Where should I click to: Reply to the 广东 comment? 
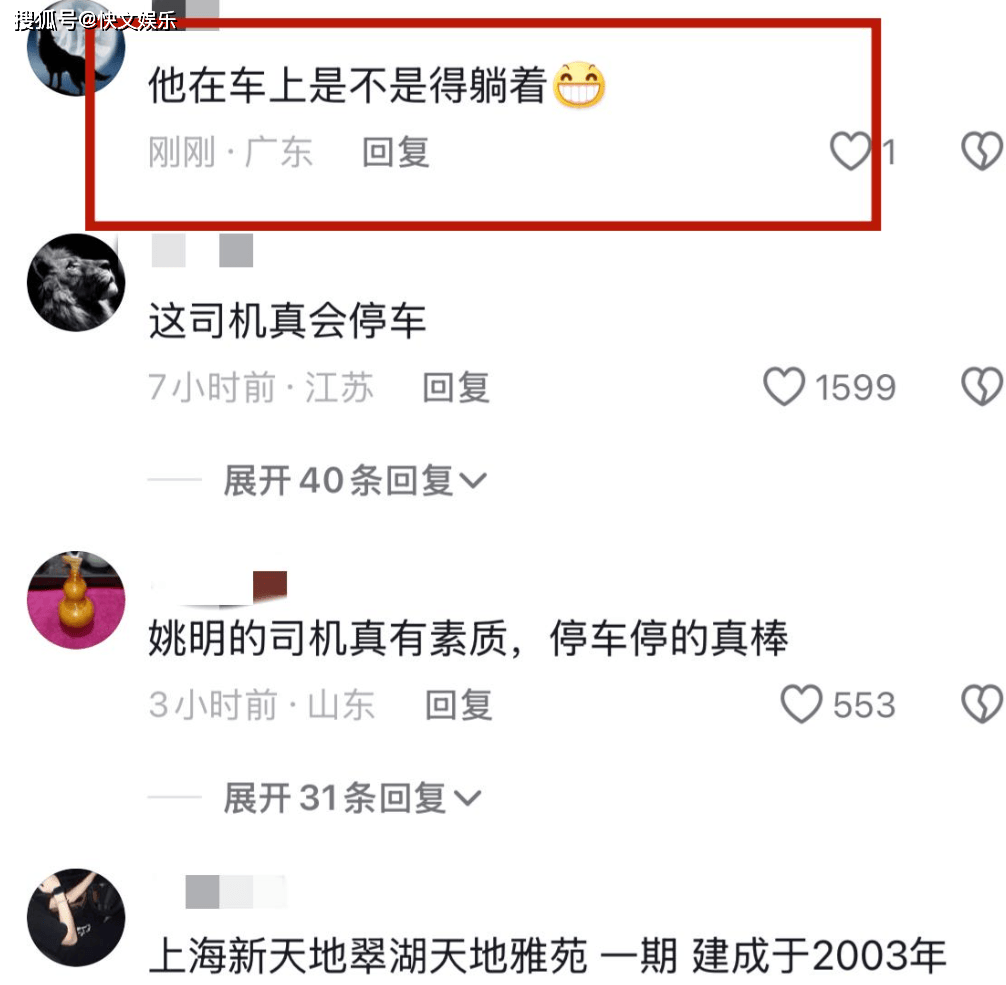click(x=395, y=153)
